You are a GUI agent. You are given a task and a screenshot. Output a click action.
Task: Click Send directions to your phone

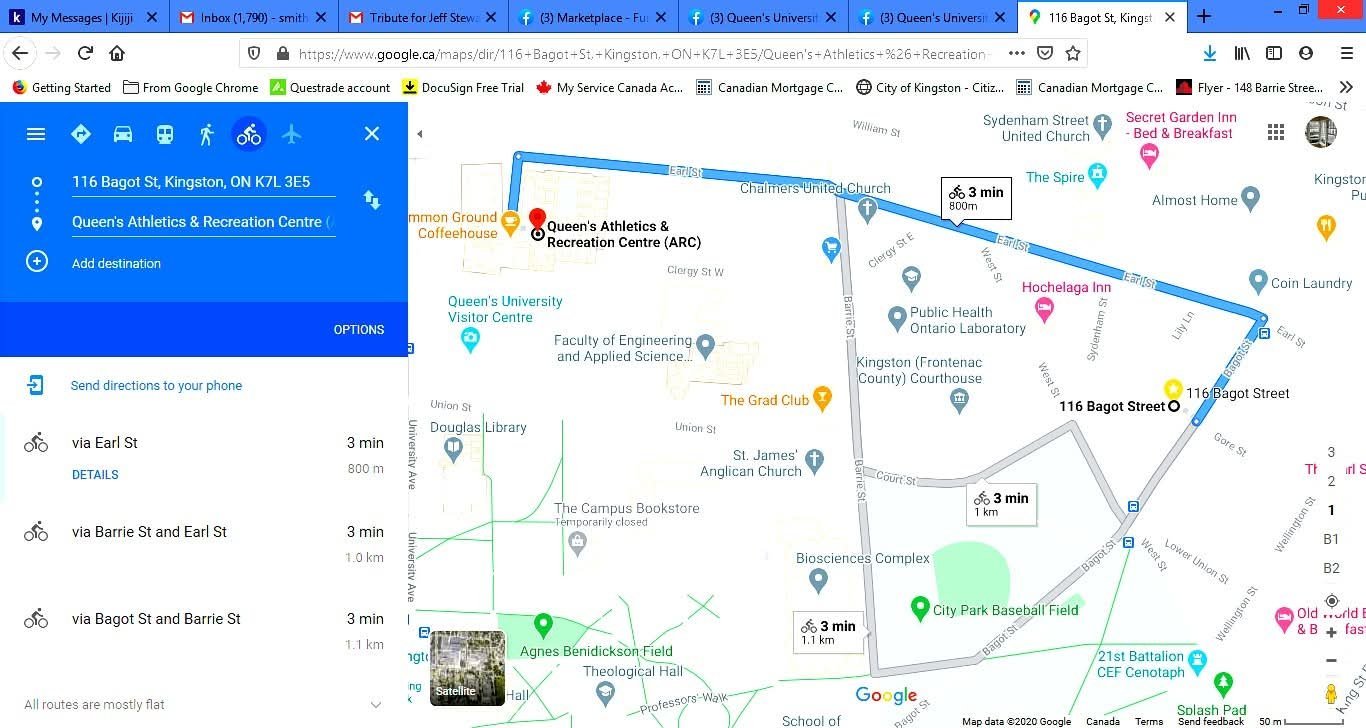point(156,385)
